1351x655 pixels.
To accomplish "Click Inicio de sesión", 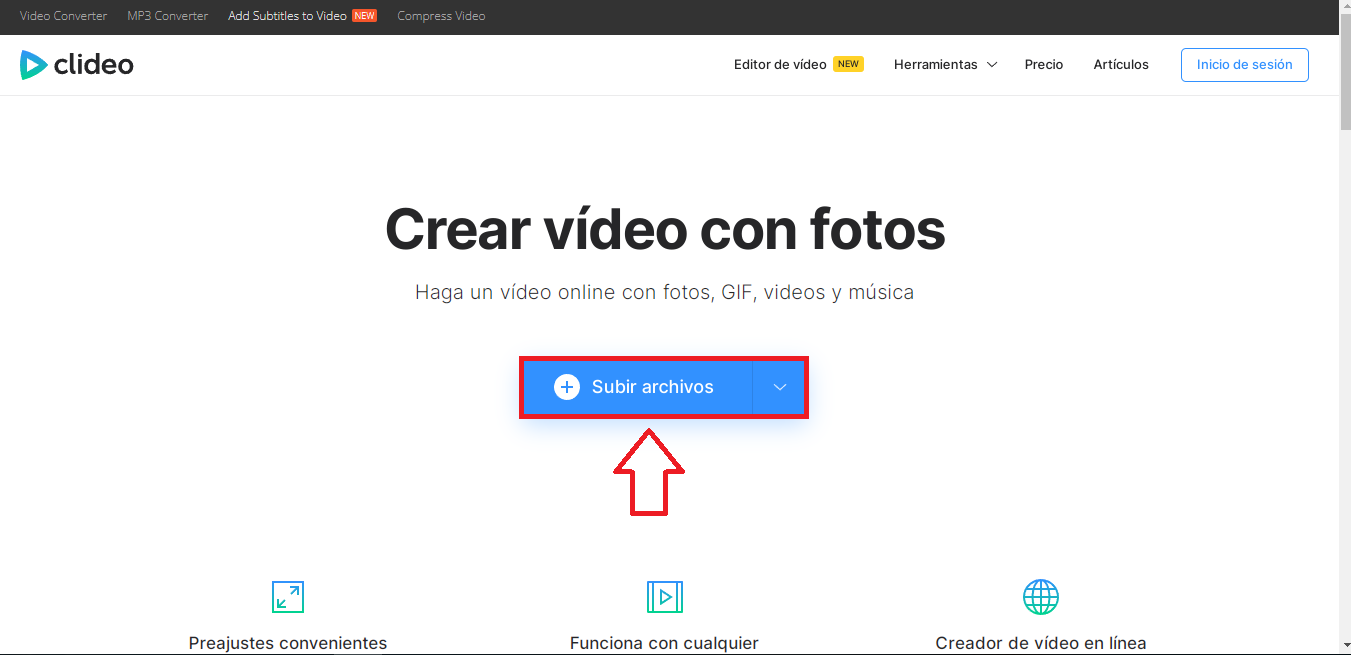I will tap(1244, 64).
